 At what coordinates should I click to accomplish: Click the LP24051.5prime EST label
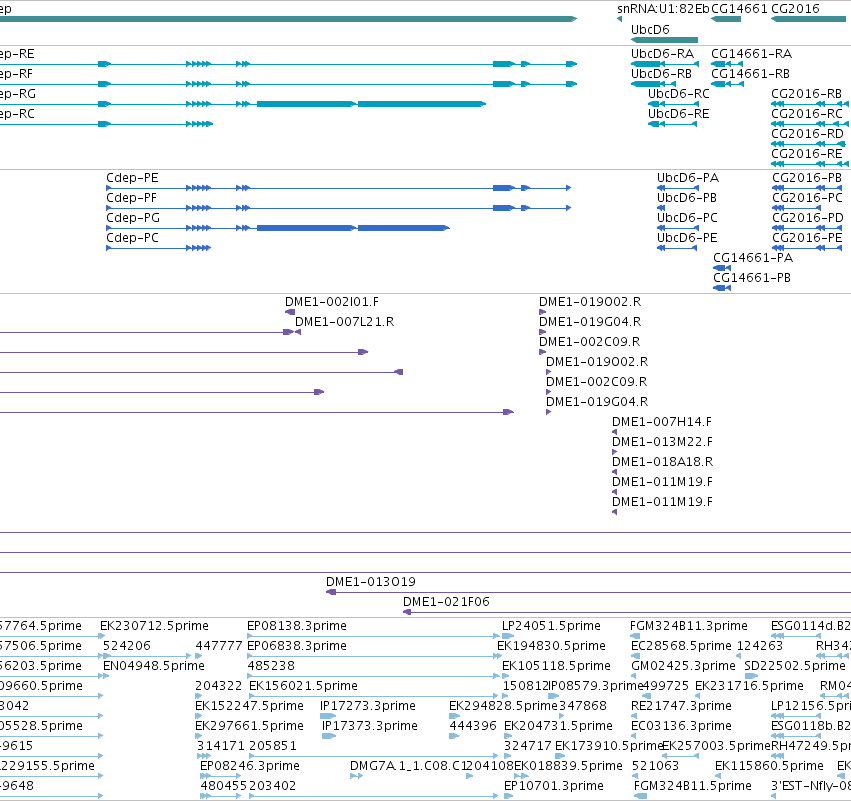tap(551, 626)
